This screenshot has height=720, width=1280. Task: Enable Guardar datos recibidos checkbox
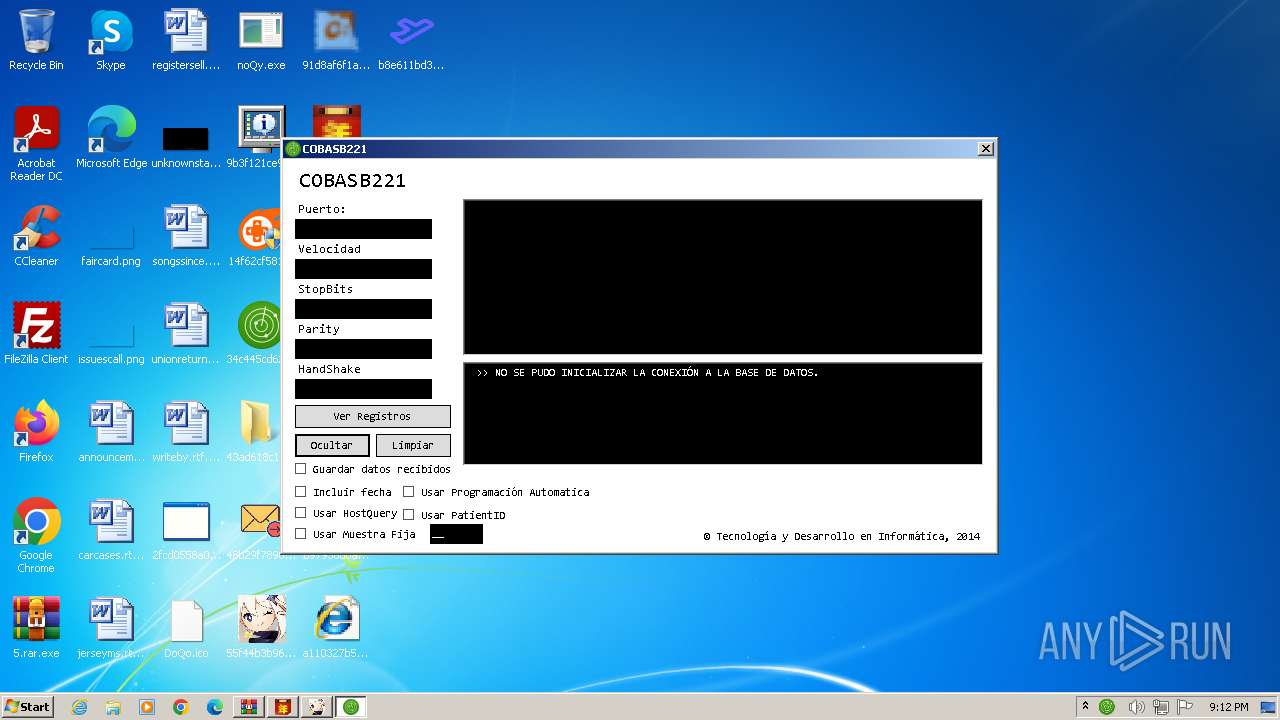tap(301, 468)
